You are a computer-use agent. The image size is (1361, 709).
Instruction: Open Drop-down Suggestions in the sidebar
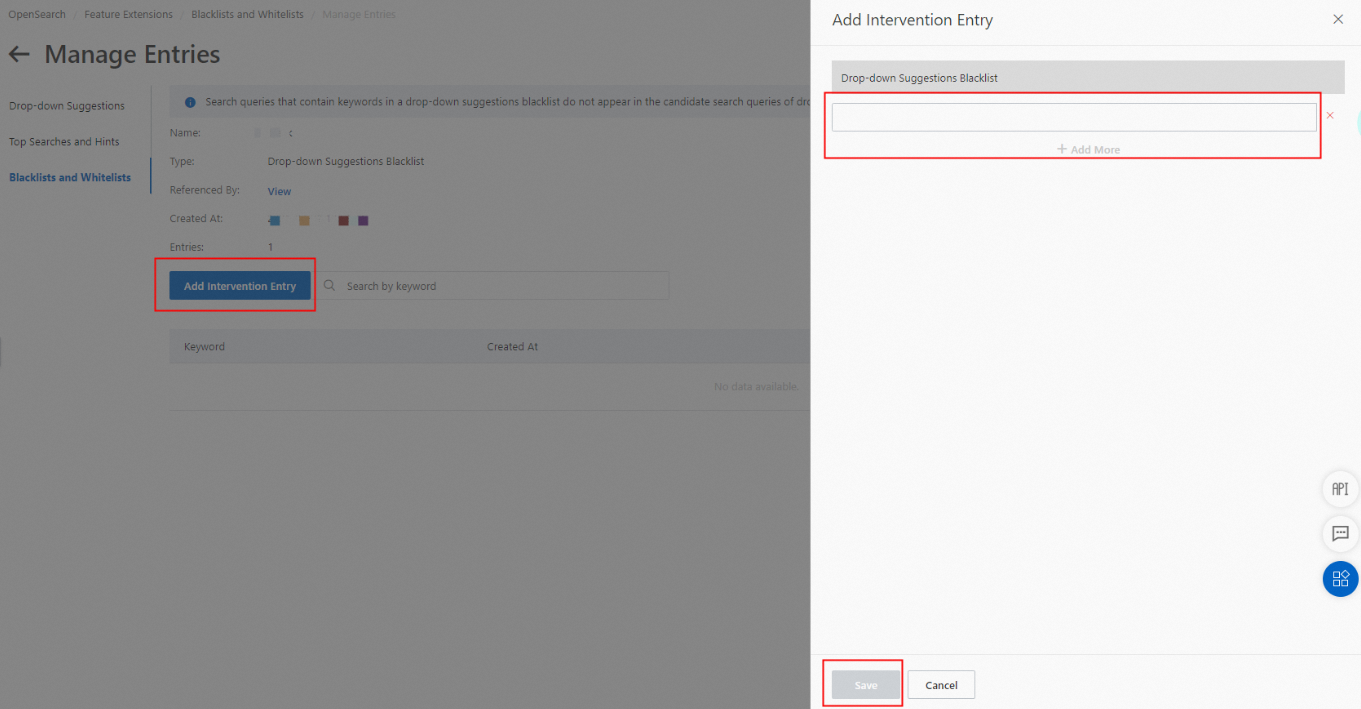[67, 106]
